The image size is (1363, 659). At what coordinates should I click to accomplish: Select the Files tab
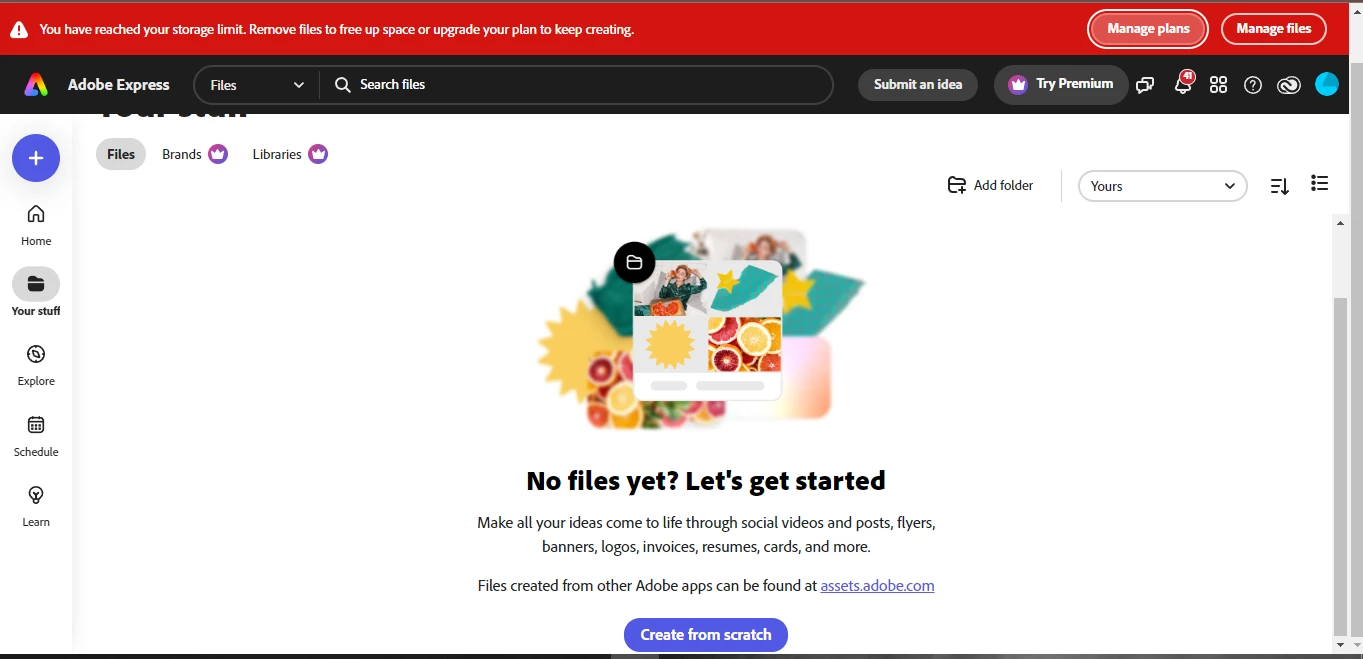pos(121,154)
